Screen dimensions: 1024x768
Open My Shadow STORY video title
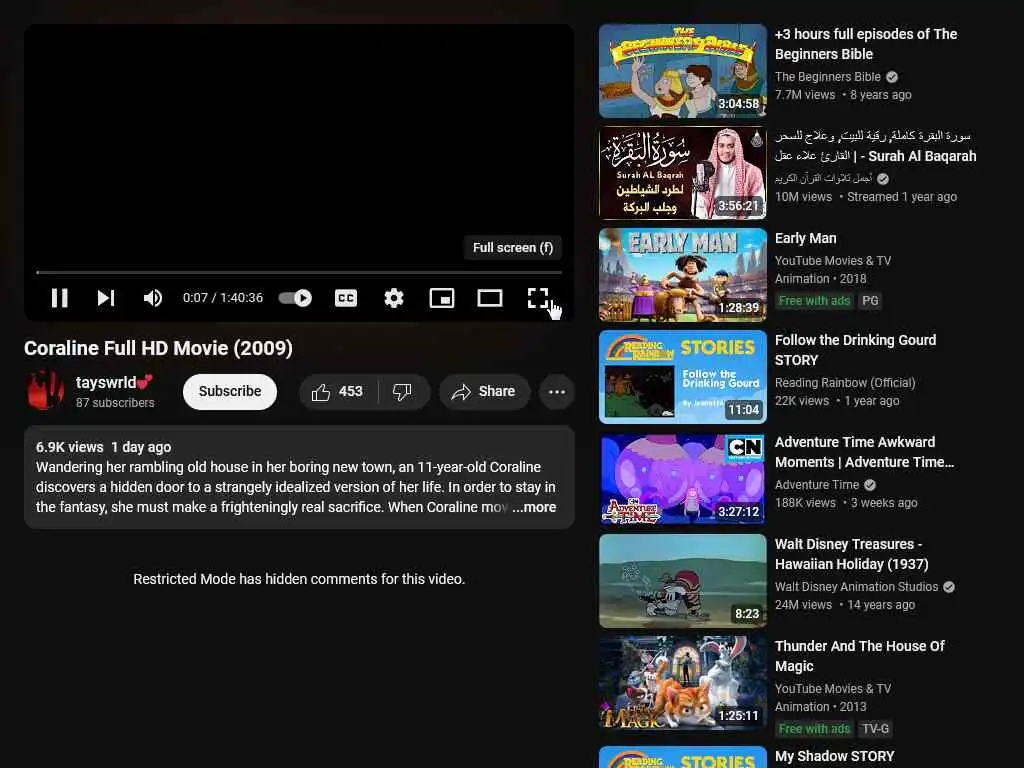tap(834, 756)
